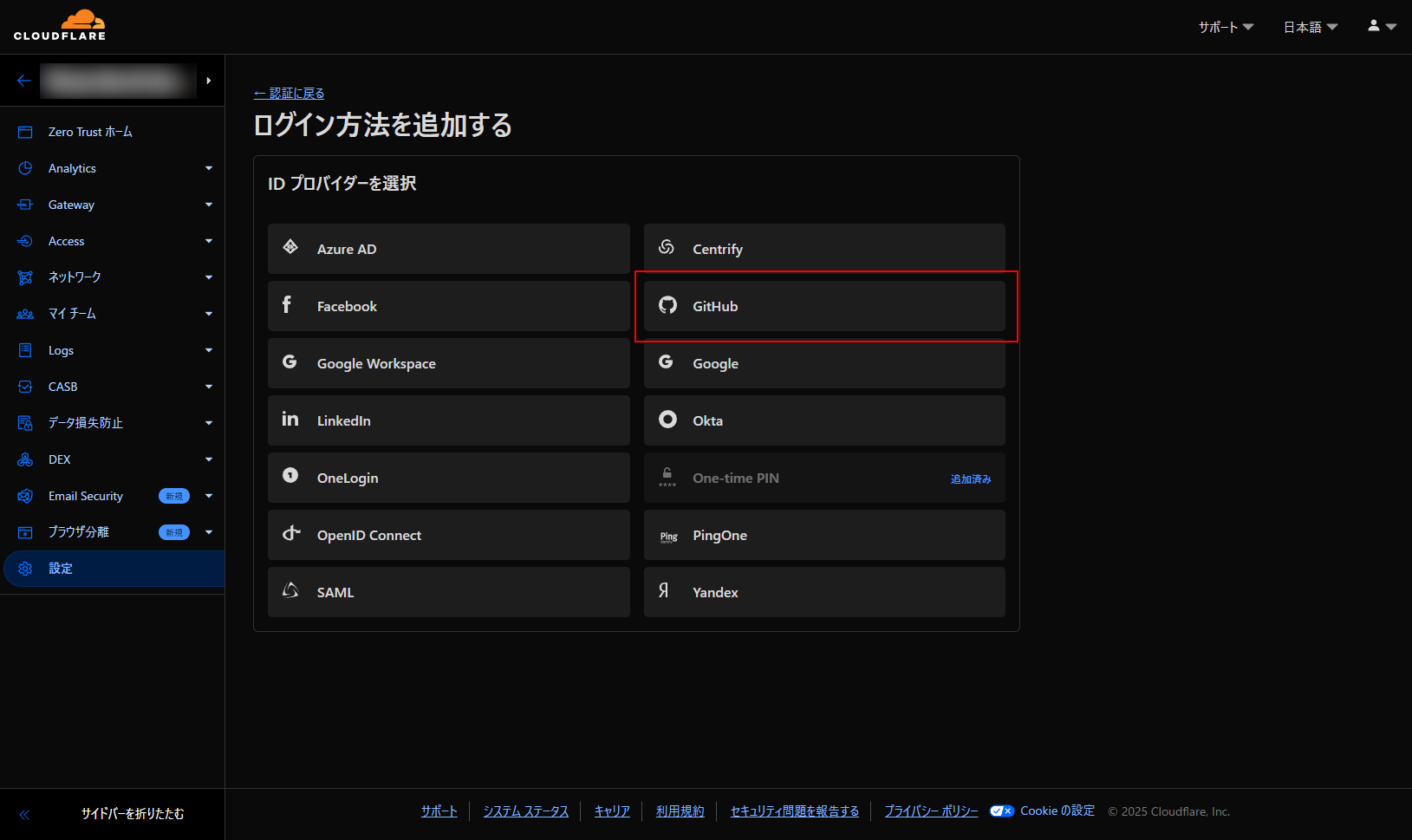Open the サポート dropdown in header
The image size is (1412, 840).
pos(1226,27)
